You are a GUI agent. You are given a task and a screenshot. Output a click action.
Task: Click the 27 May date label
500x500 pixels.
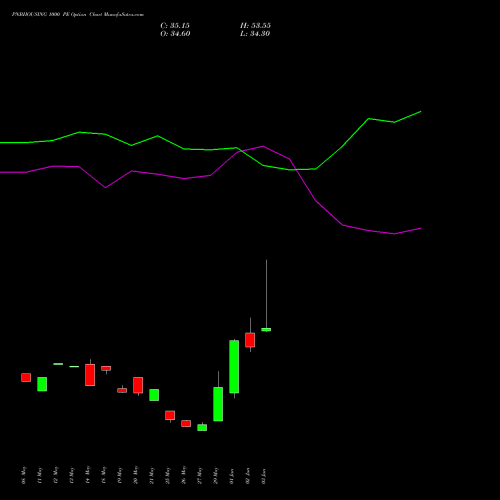pos(200,475)
